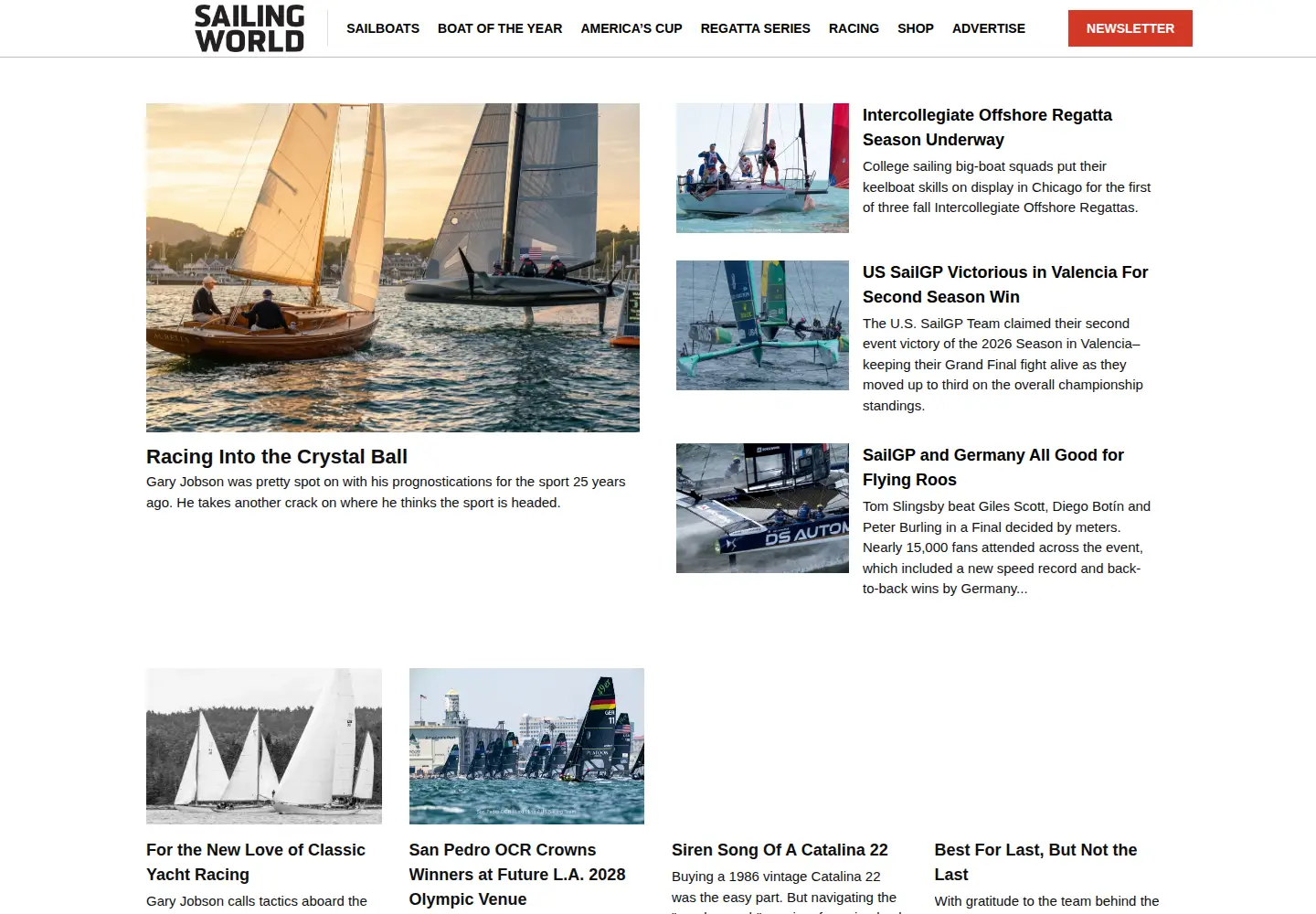
Task: Click the Sailing World logo
Action: tap(249, 28)
